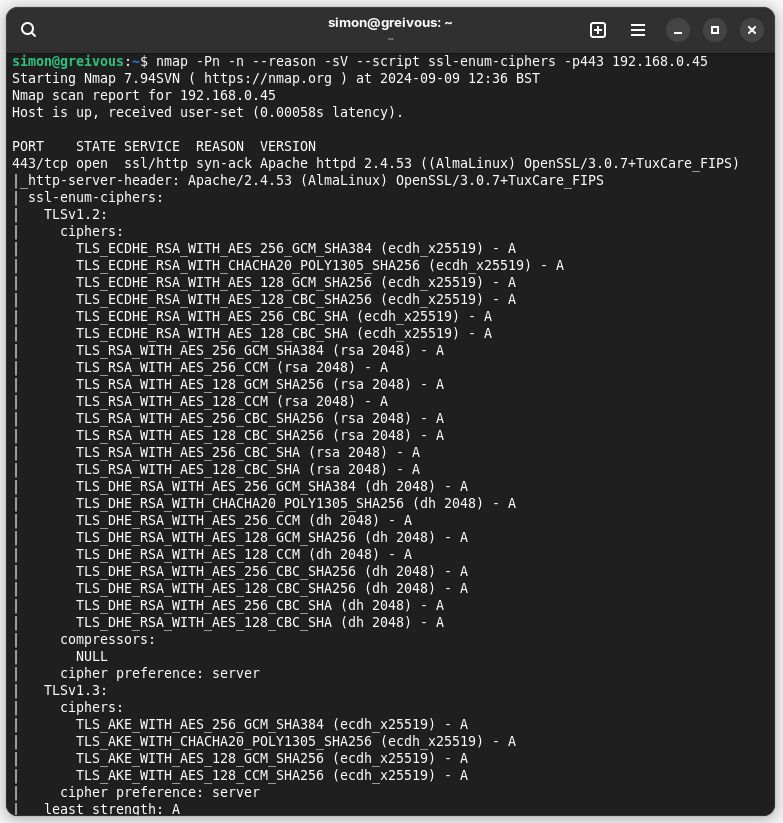Click the minimize window icon
Image resolution: width=783 pixels, height=823 pixels.
point(678,30)
